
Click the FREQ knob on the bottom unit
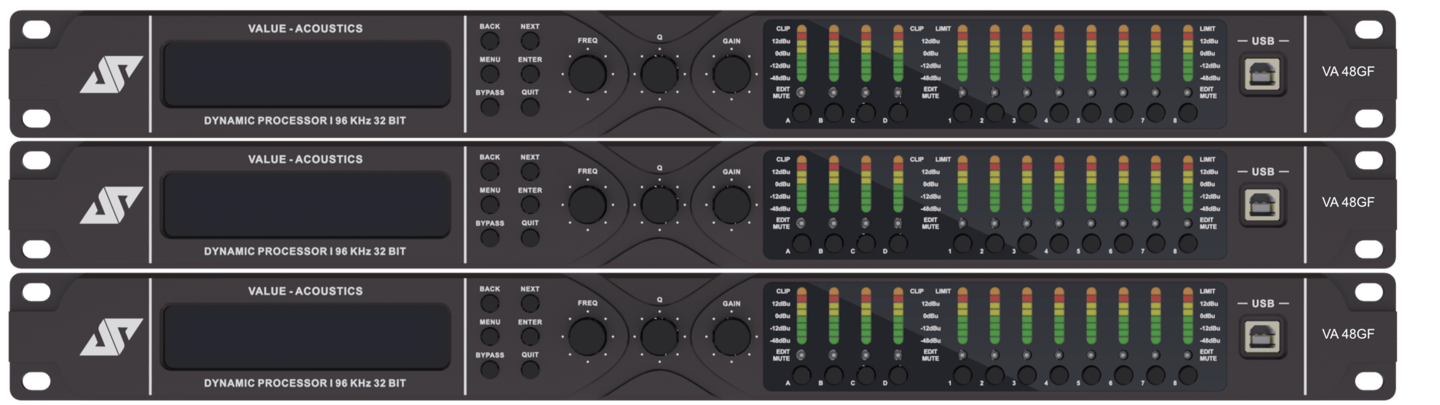pos(588,336)
